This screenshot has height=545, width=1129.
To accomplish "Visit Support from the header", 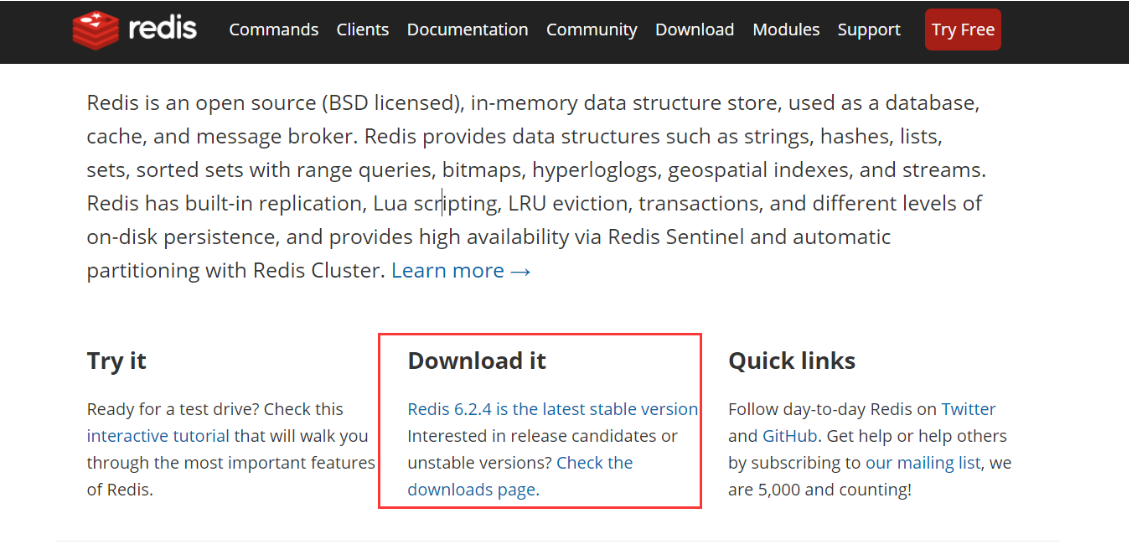I will pyautogui.click(x=869, y=30).
